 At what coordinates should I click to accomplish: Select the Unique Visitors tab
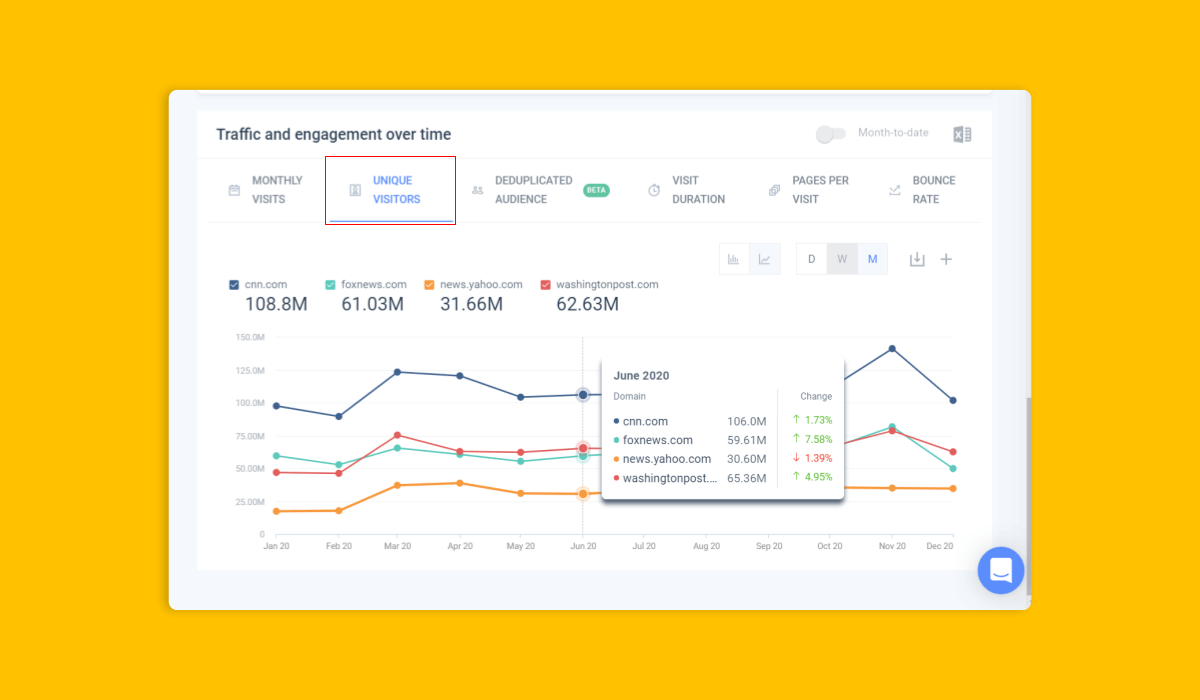[391, 190]
